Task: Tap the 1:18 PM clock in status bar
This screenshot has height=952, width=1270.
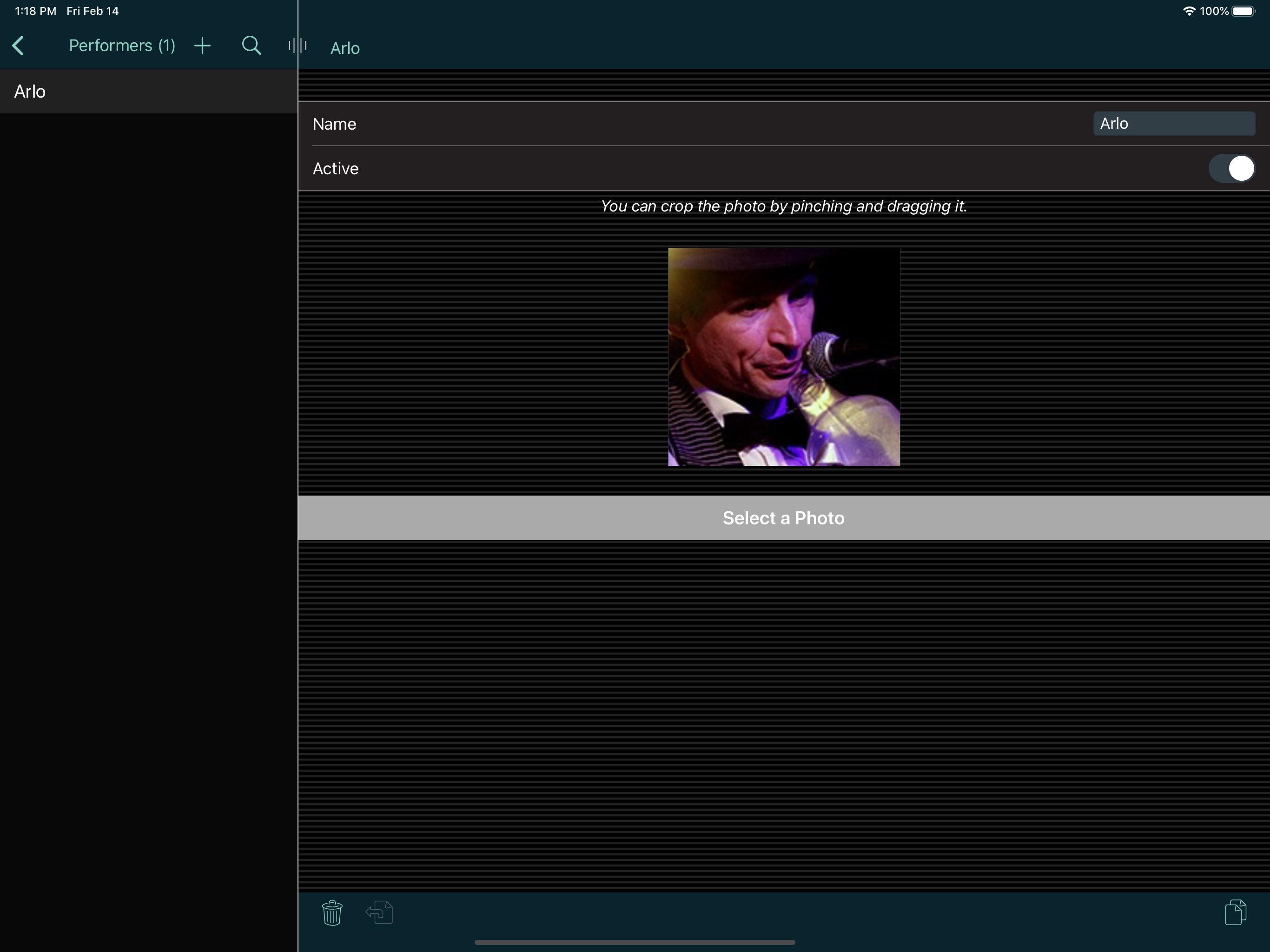Action: click(x=36, y=11)
